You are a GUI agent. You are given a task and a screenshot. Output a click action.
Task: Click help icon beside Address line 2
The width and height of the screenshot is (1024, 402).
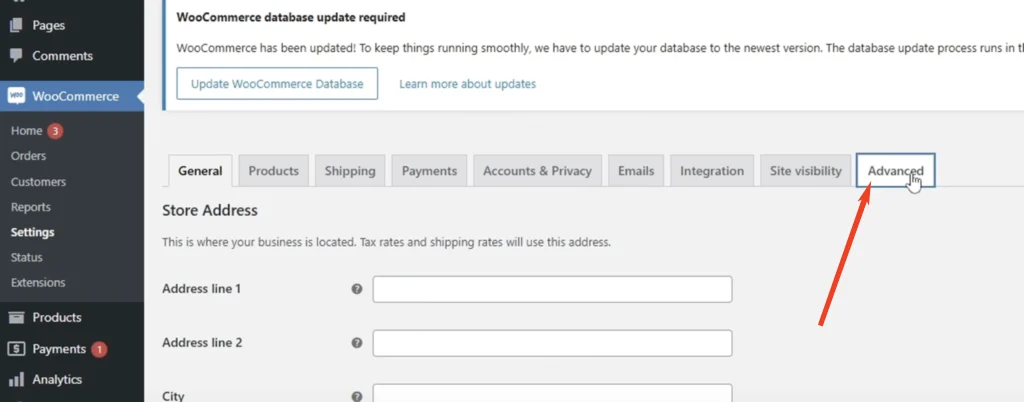coord(357,343)
